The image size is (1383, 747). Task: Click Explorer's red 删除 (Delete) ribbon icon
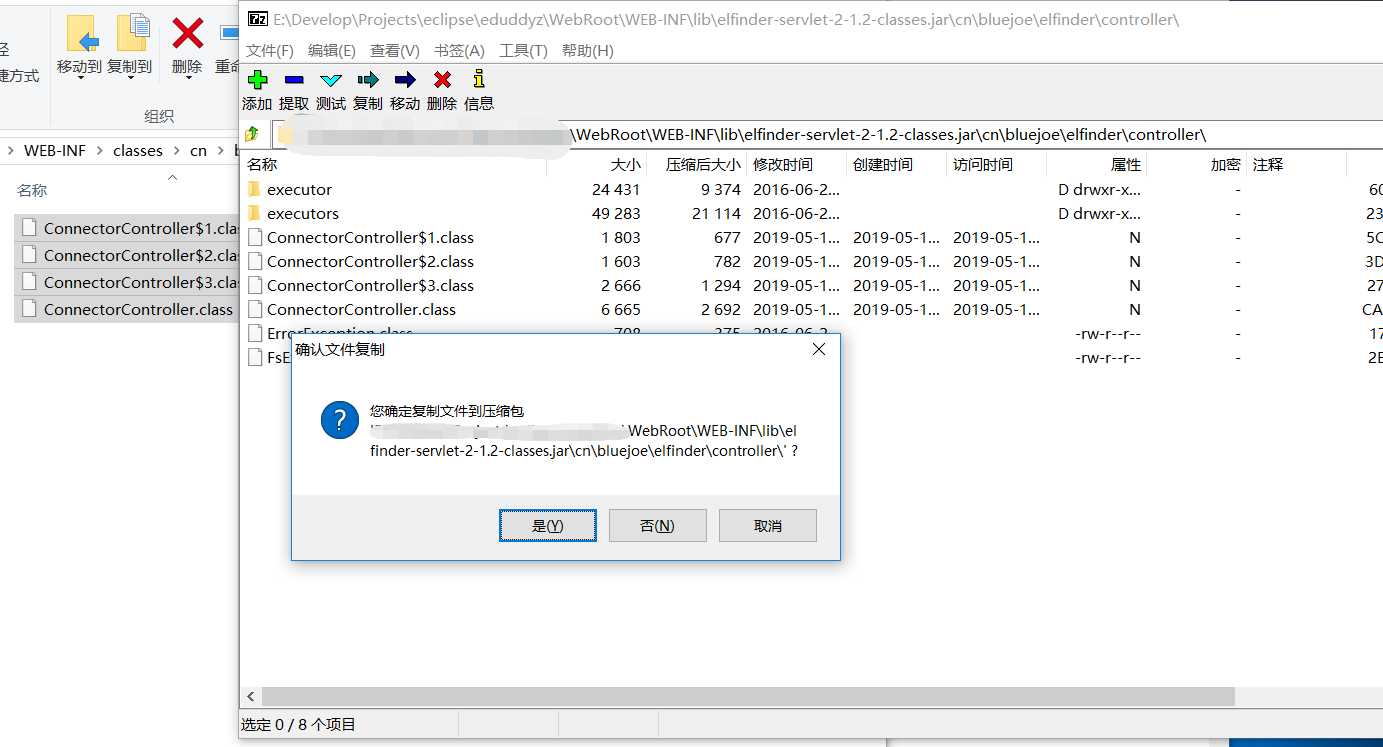click(187, 33)
